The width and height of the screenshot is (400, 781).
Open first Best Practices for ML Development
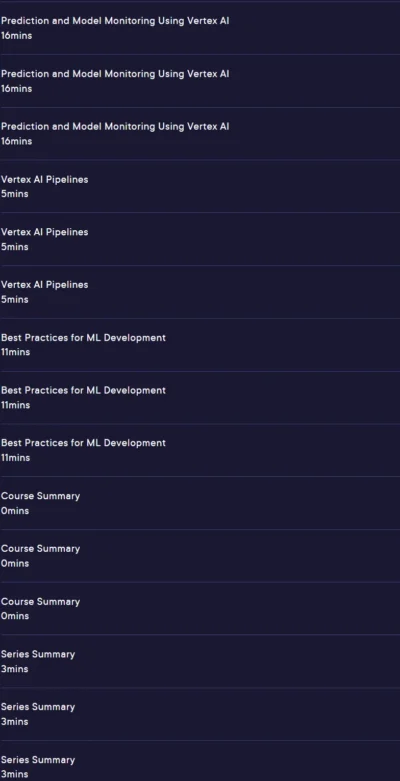click(200, 345)
